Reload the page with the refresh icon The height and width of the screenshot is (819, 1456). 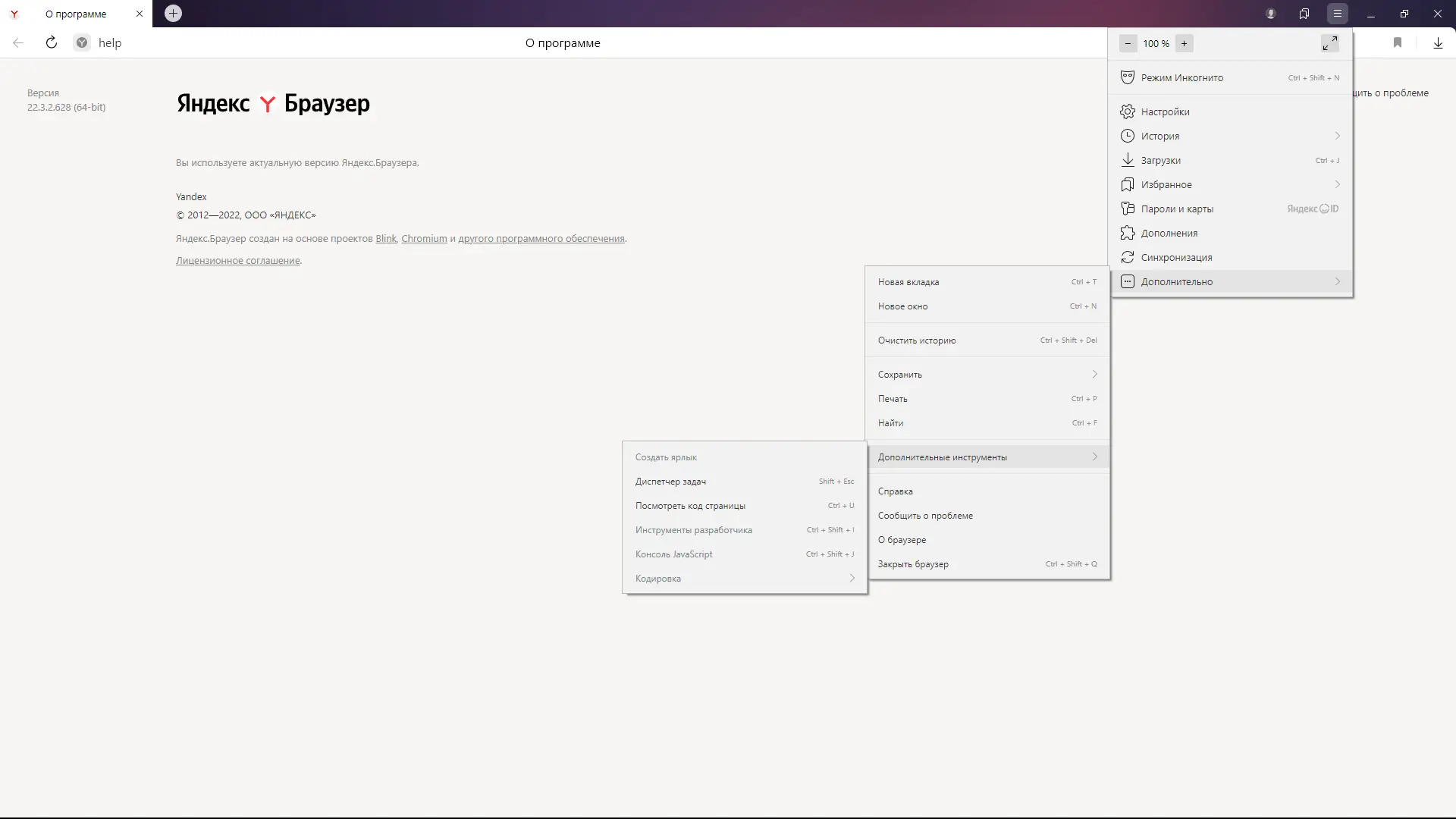[x=51, y=42]
